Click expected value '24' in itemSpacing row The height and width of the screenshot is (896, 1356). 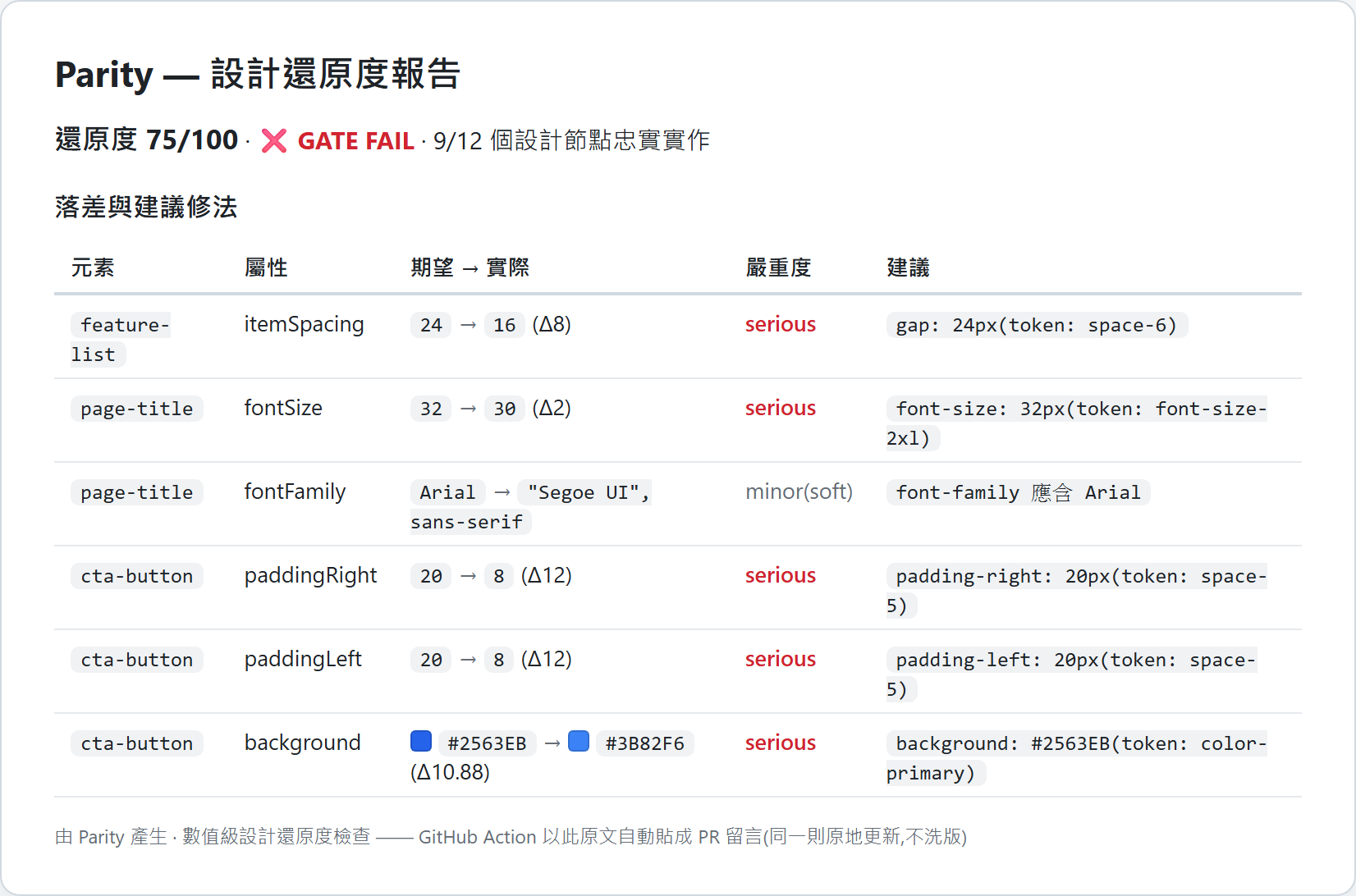click(x=431, y=325)
